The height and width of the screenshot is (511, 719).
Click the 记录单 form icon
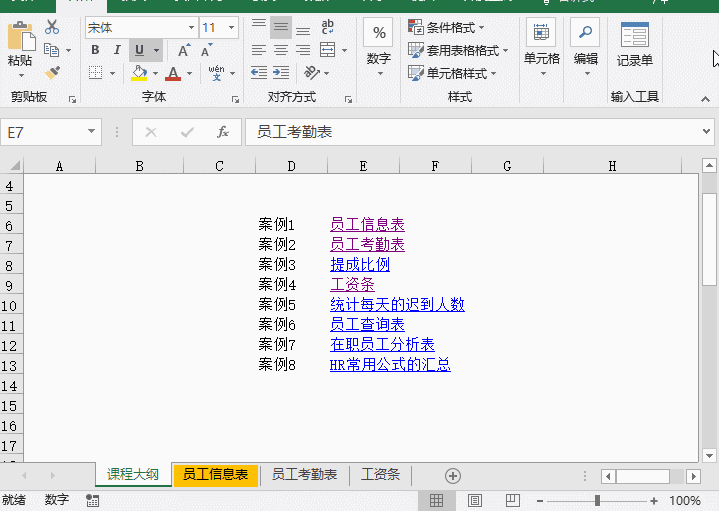635,35
